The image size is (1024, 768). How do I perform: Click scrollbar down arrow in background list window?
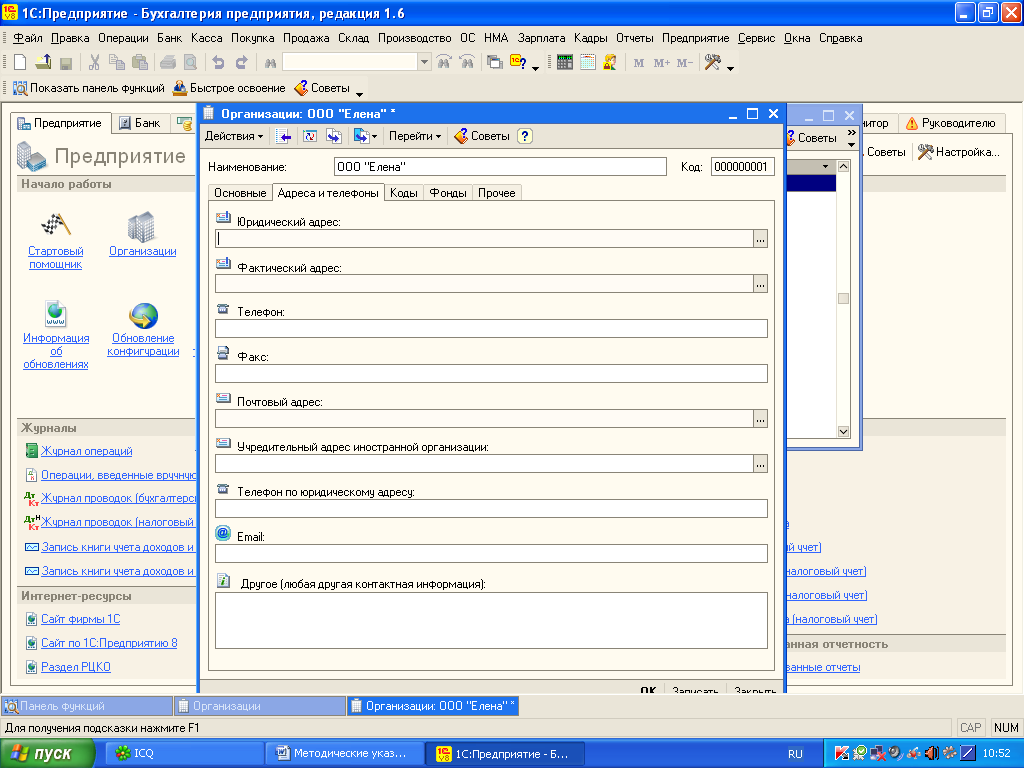(843, 432)
